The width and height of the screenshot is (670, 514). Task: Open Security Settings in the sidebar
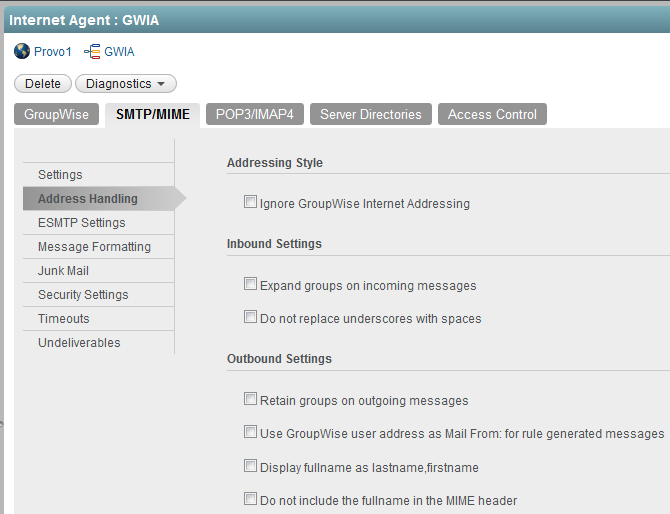pyautogui.click(x=83, y=295)
